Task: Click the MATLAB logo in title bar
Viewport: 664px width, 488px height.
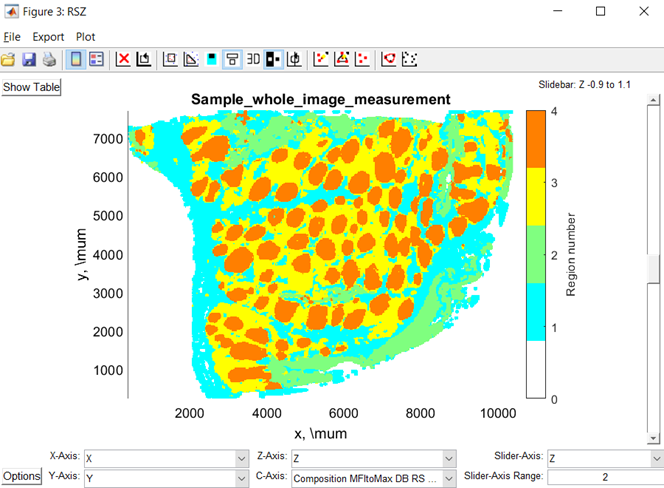Action: click(x=11, y=11)
